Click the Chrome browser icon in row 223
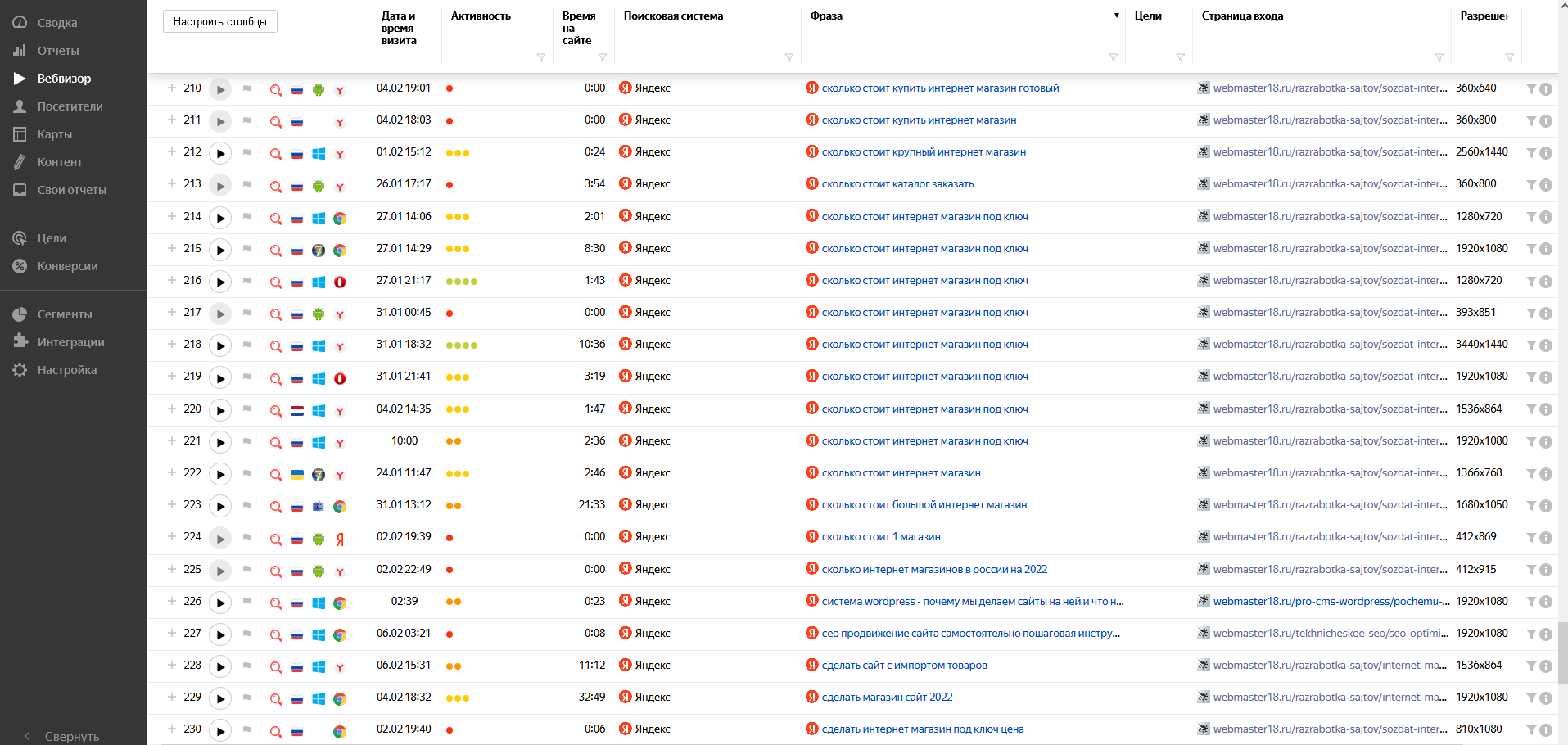The image size is (1568, 745). click(340, 507)
